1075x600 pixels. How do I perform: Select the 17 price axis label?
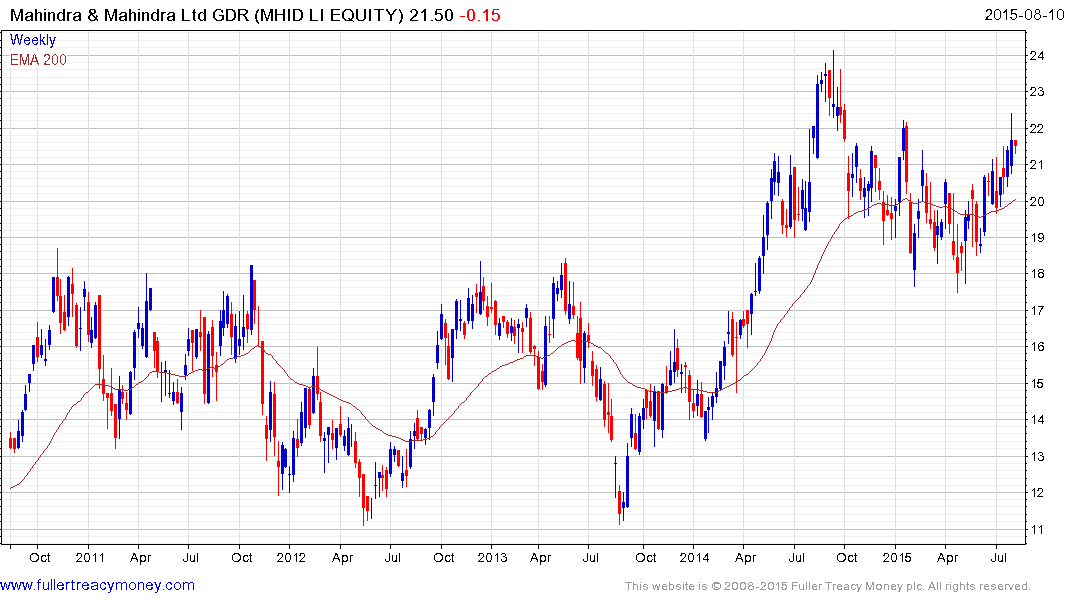1037,311
